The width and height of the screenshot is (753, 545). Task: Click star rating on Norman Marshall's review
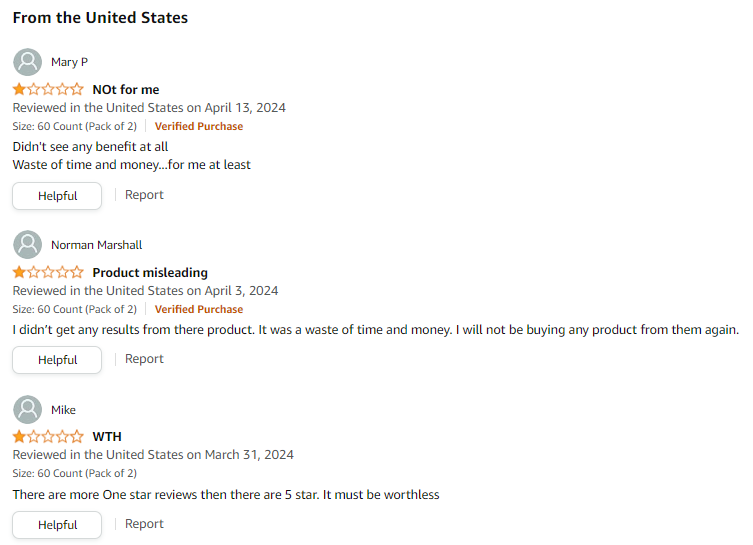point(48,272)
